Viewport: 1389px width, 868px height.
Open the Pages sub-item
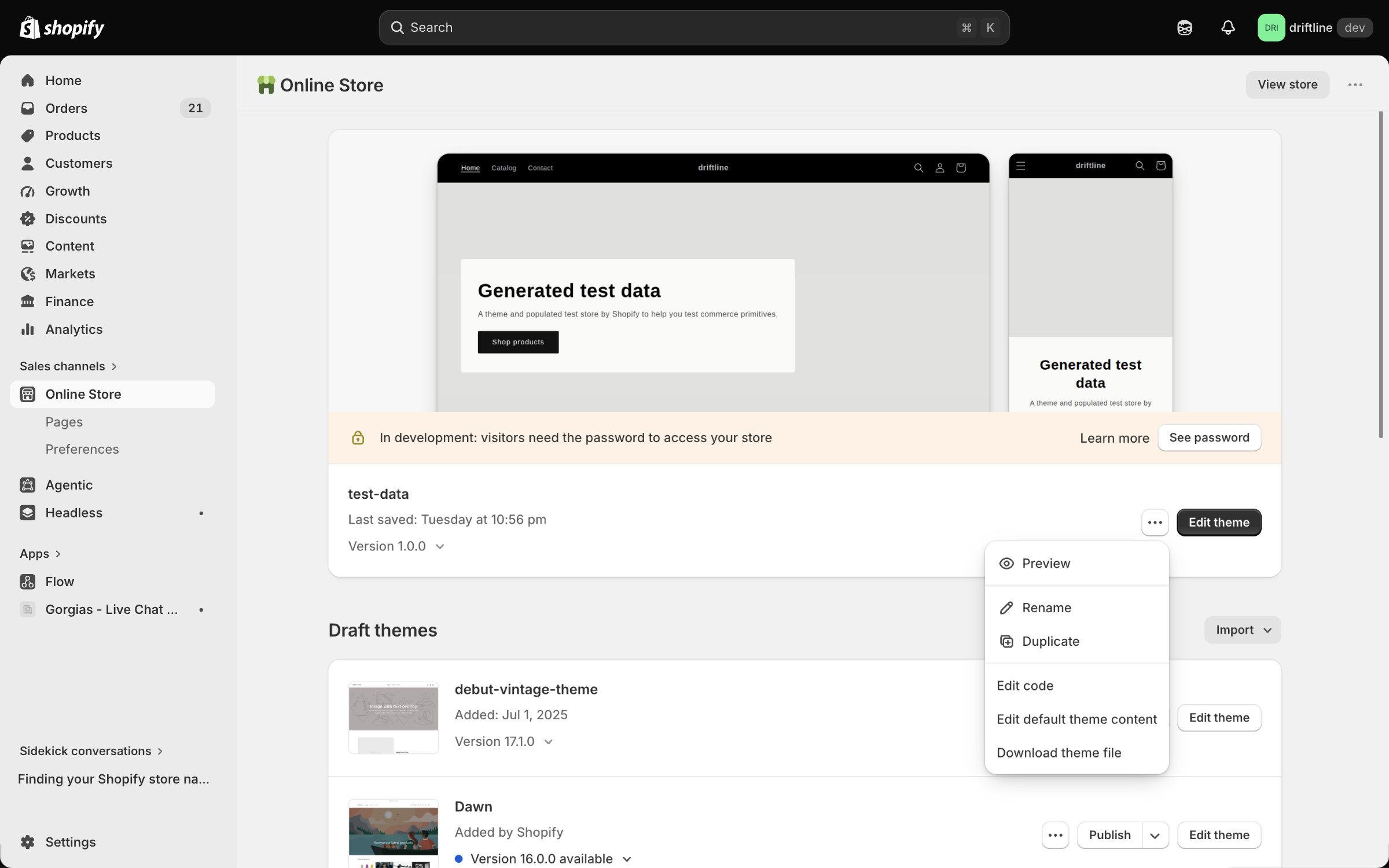coord(64,422)
